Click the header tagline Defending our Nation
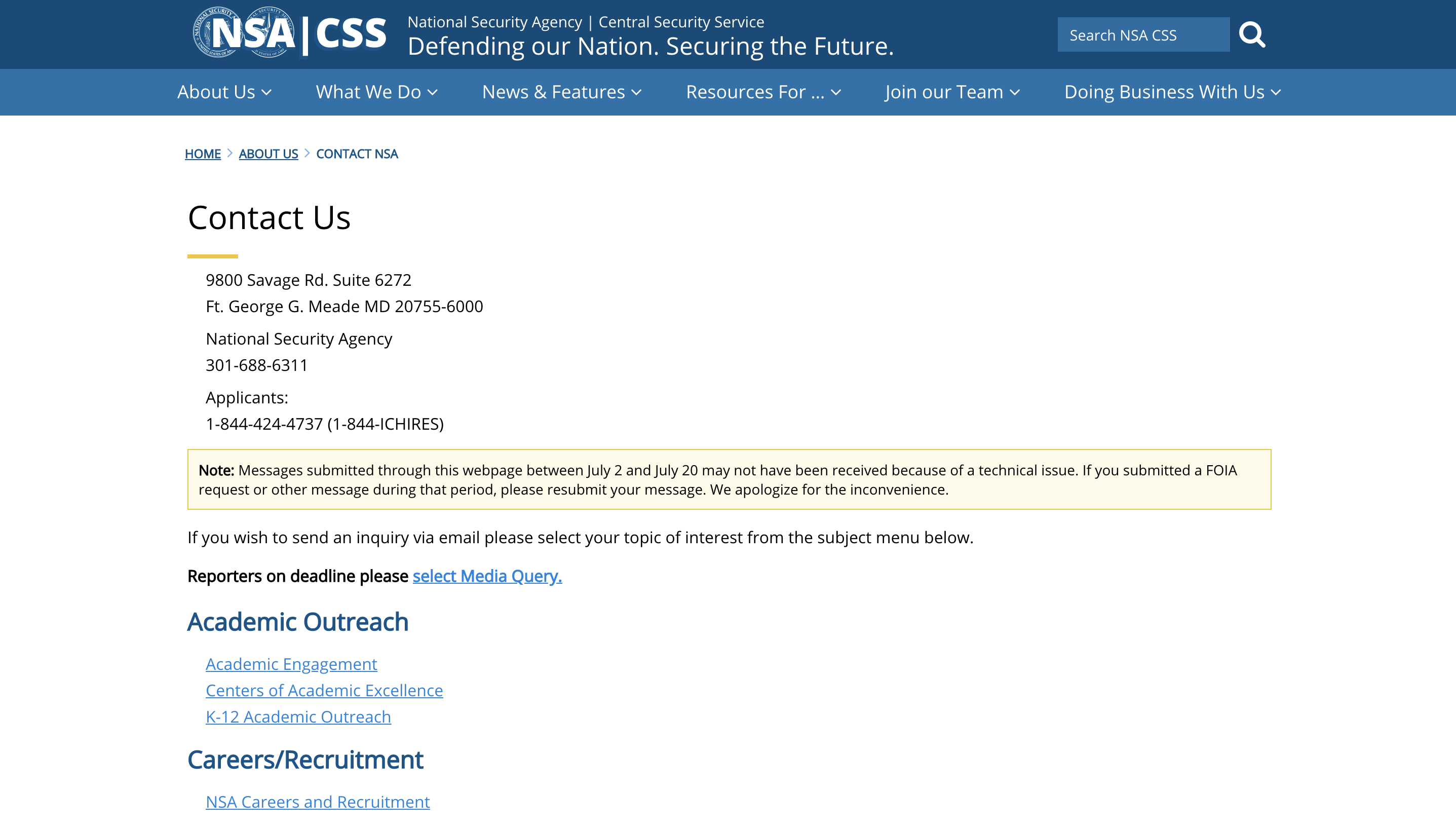The width and height of the screenshot is (1456, 827). (650, 47)
